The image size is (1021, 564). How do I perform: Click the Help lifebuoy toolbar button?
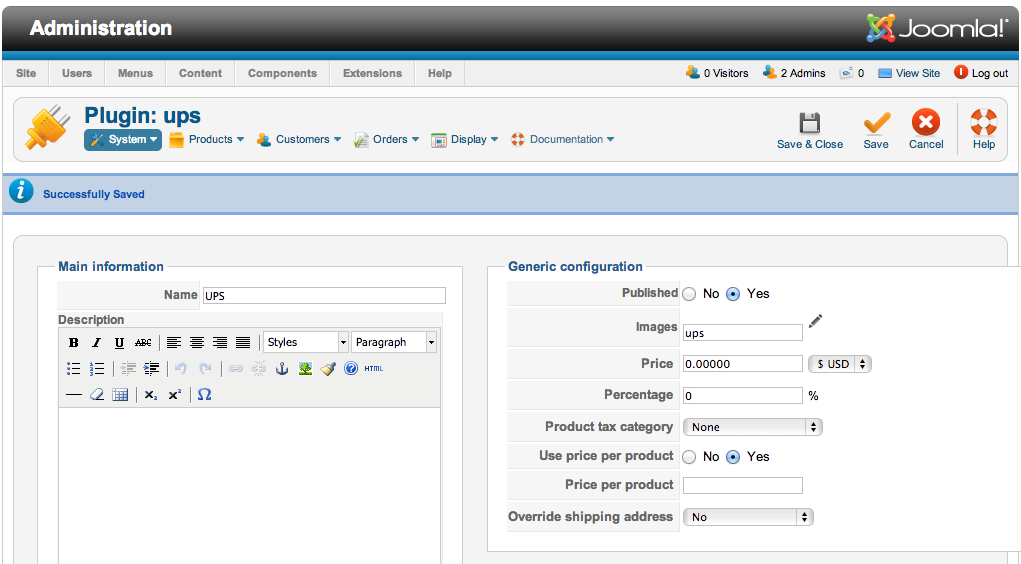pos(984,130)
